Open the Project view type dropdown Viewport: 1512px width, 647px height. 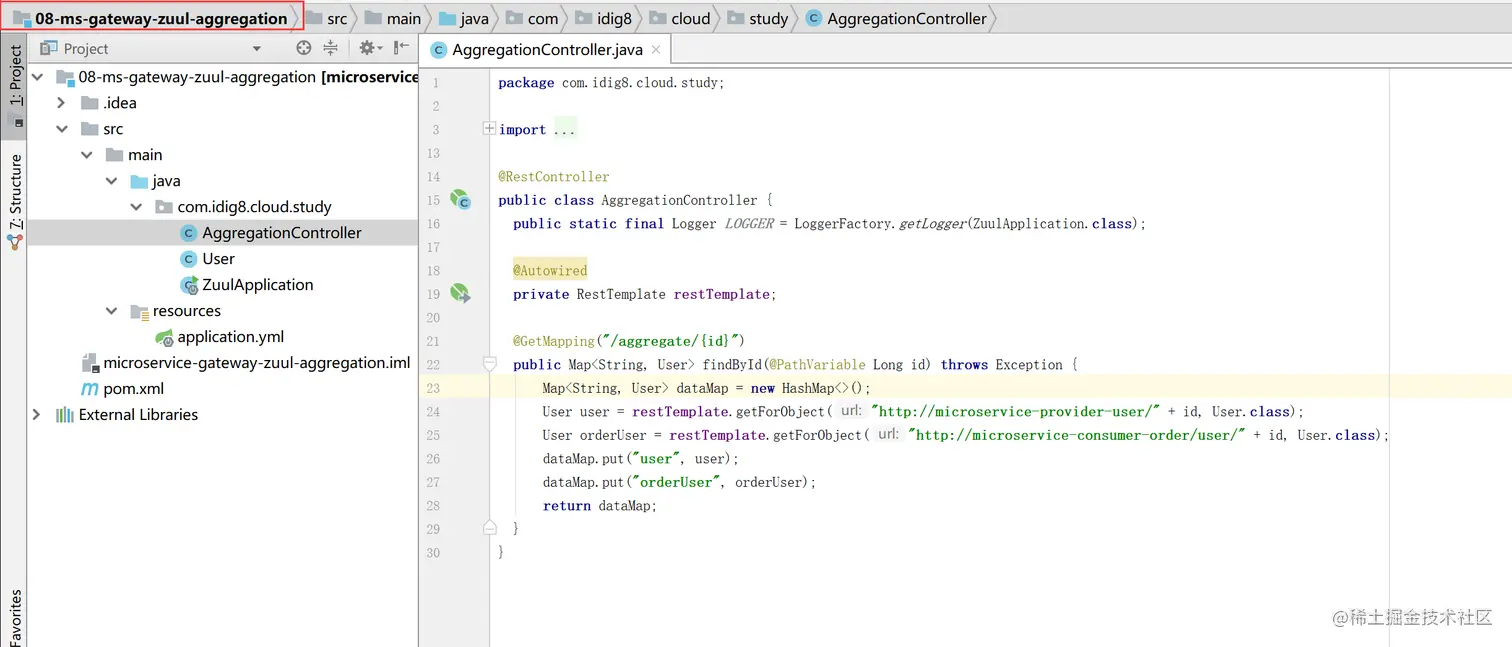point(256,49)
